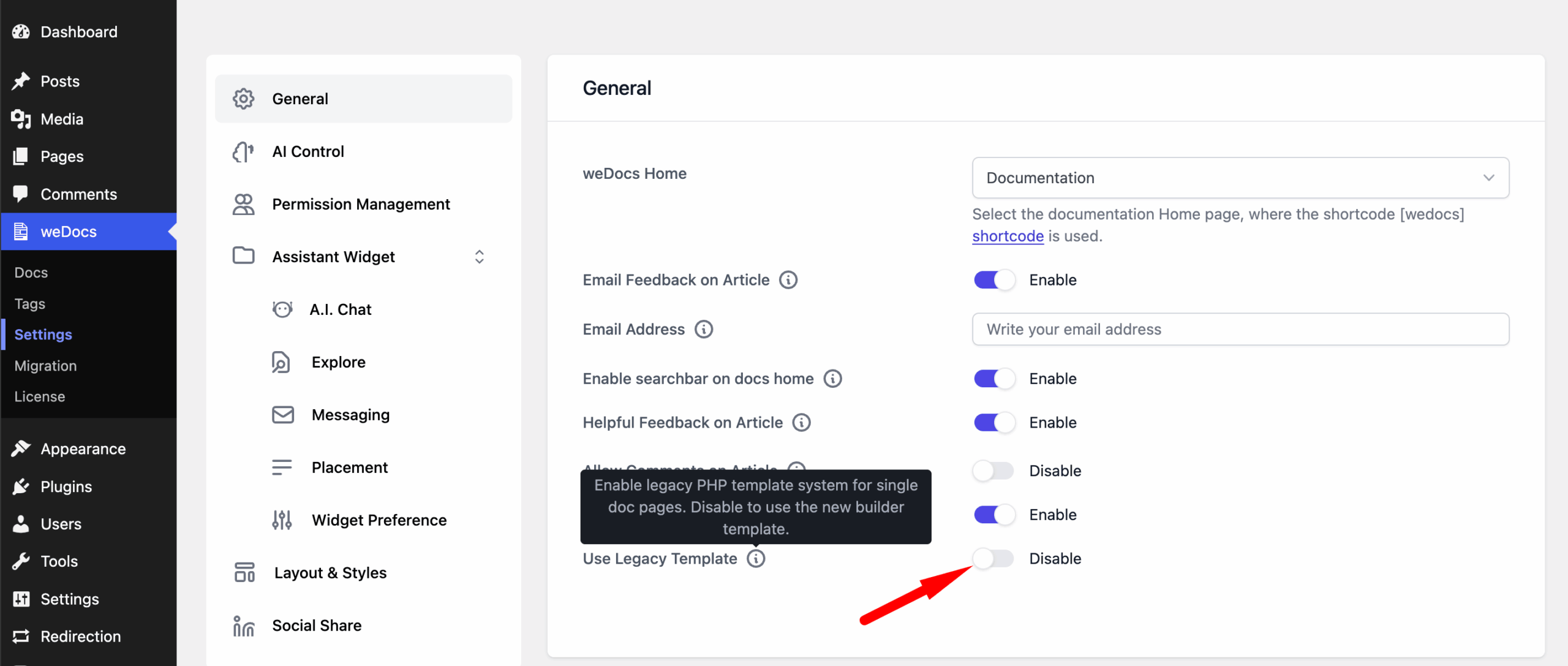Click the AI Control brain icon
This screenshot has height=666, width=1568.
click(x=243, y=151)
